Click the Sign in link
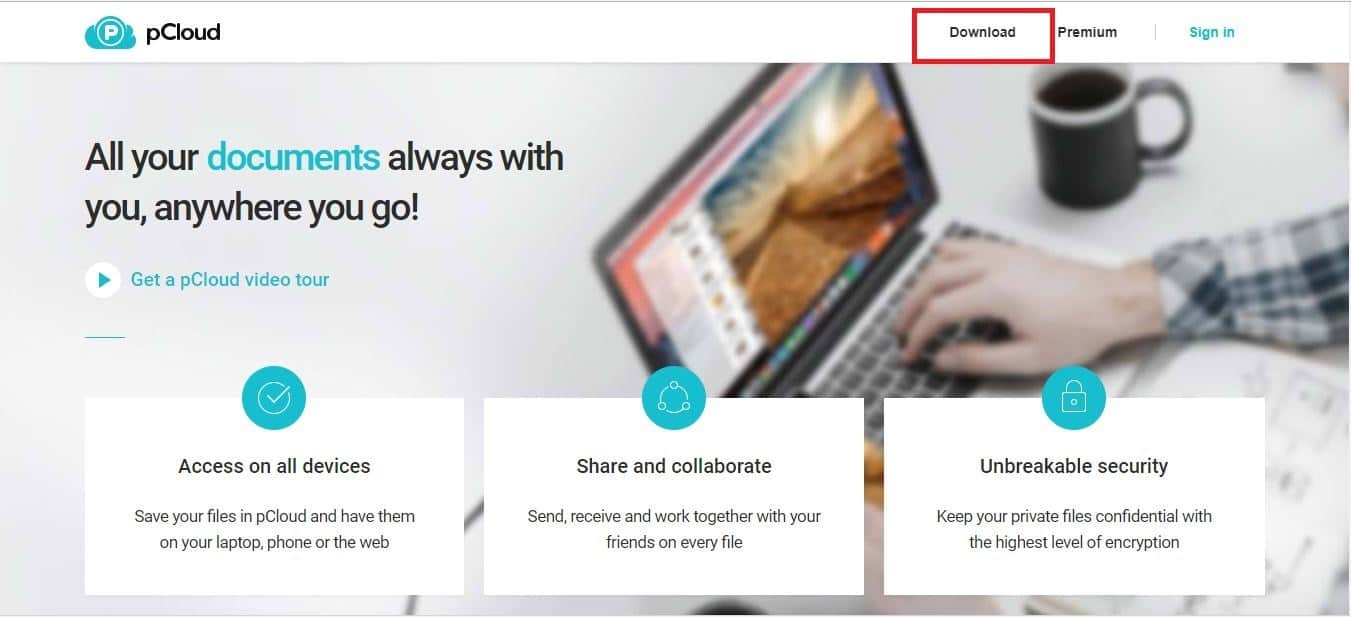 click(1211, 32)
